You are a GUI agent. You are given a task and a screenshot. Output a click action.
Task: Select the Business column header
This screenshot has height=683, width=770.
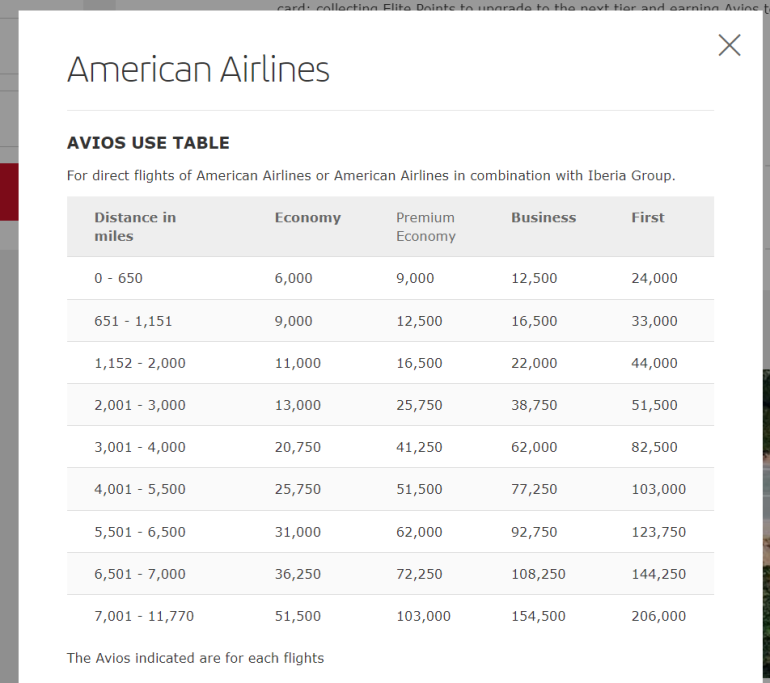click(543, 217)
